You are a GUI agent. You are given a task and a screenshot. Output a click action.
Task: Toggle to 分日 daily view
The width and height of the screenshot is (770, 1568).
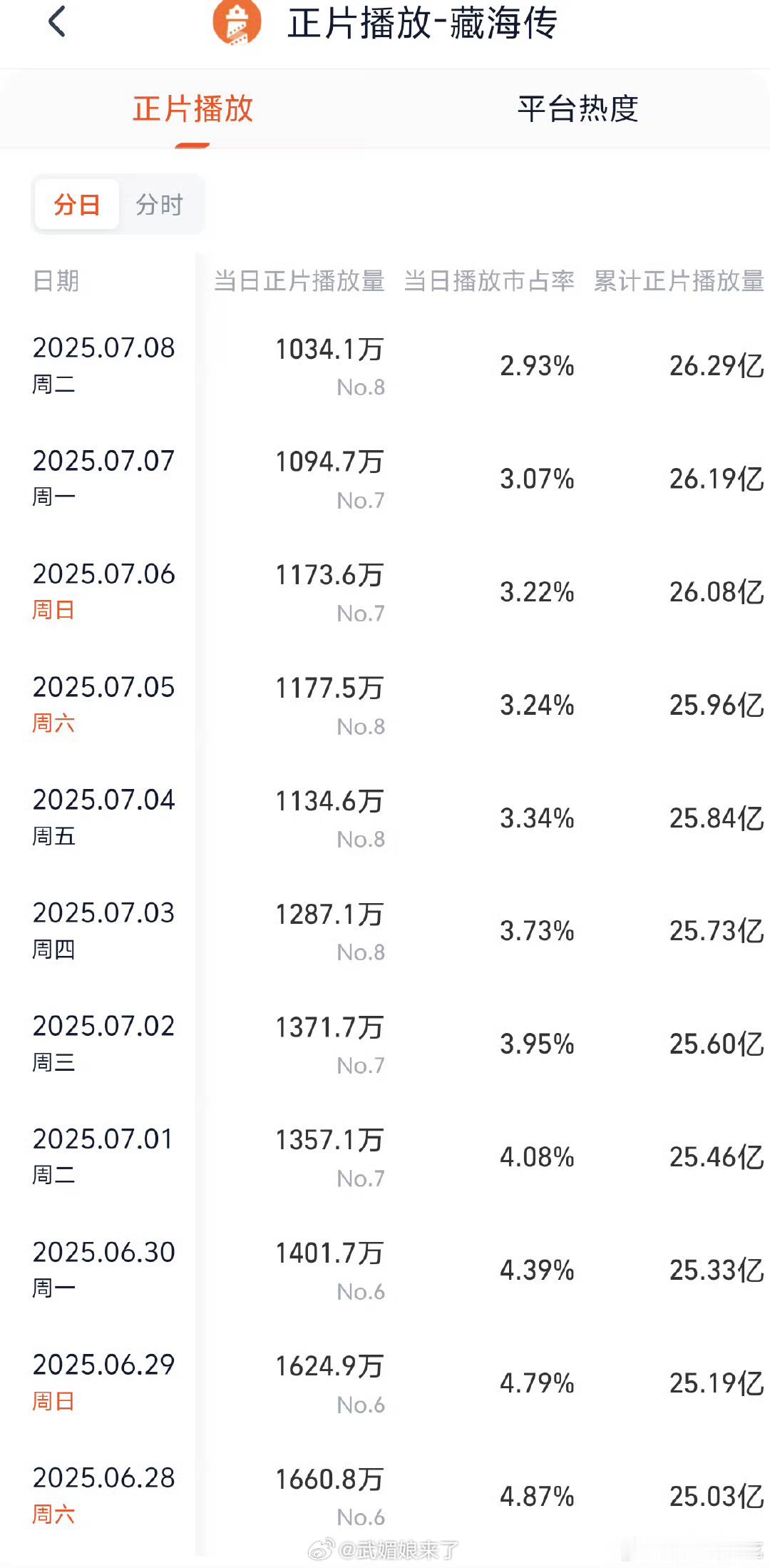point(77,205)
